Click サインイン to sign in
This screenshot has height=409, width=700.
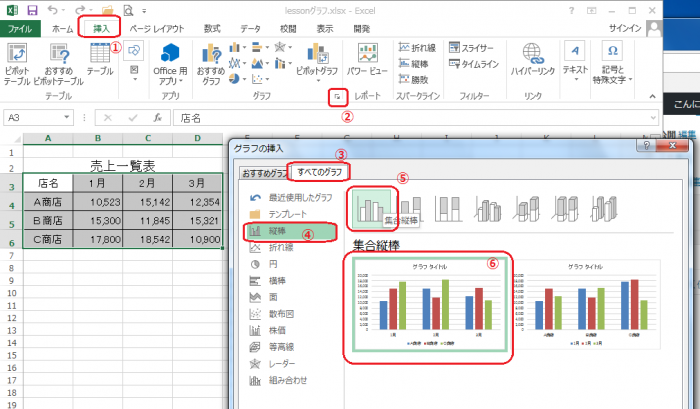[x=625, y=29]
